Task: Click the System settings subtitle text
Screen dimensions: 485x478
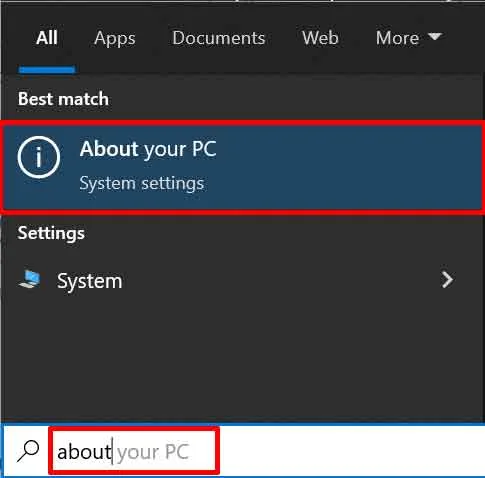Action: (x=142, y=183)
